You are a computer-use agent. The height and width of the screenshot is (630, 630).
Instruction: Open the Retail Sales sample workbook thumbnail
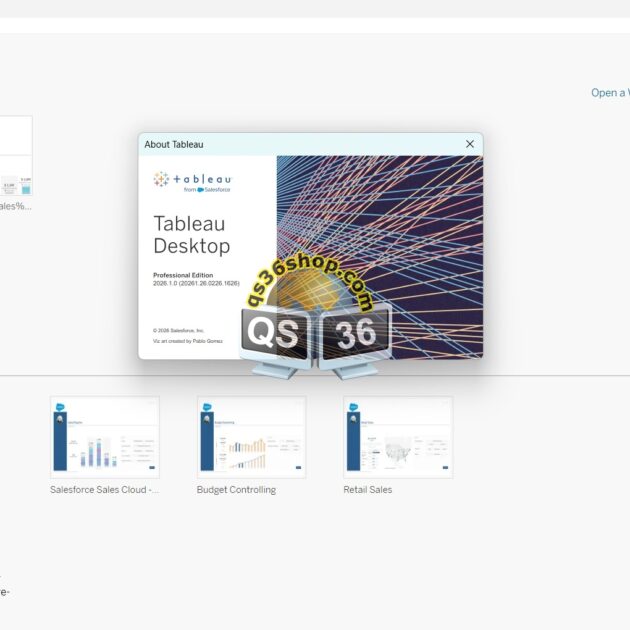(398, 437)
